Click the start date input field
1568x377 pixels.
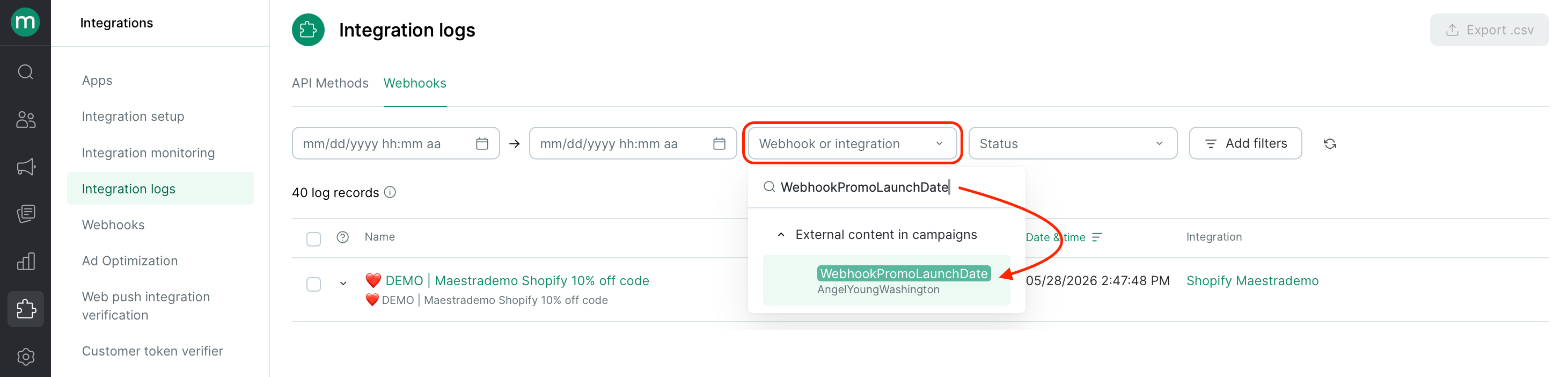pyautogui.click(x=395, y=144)
